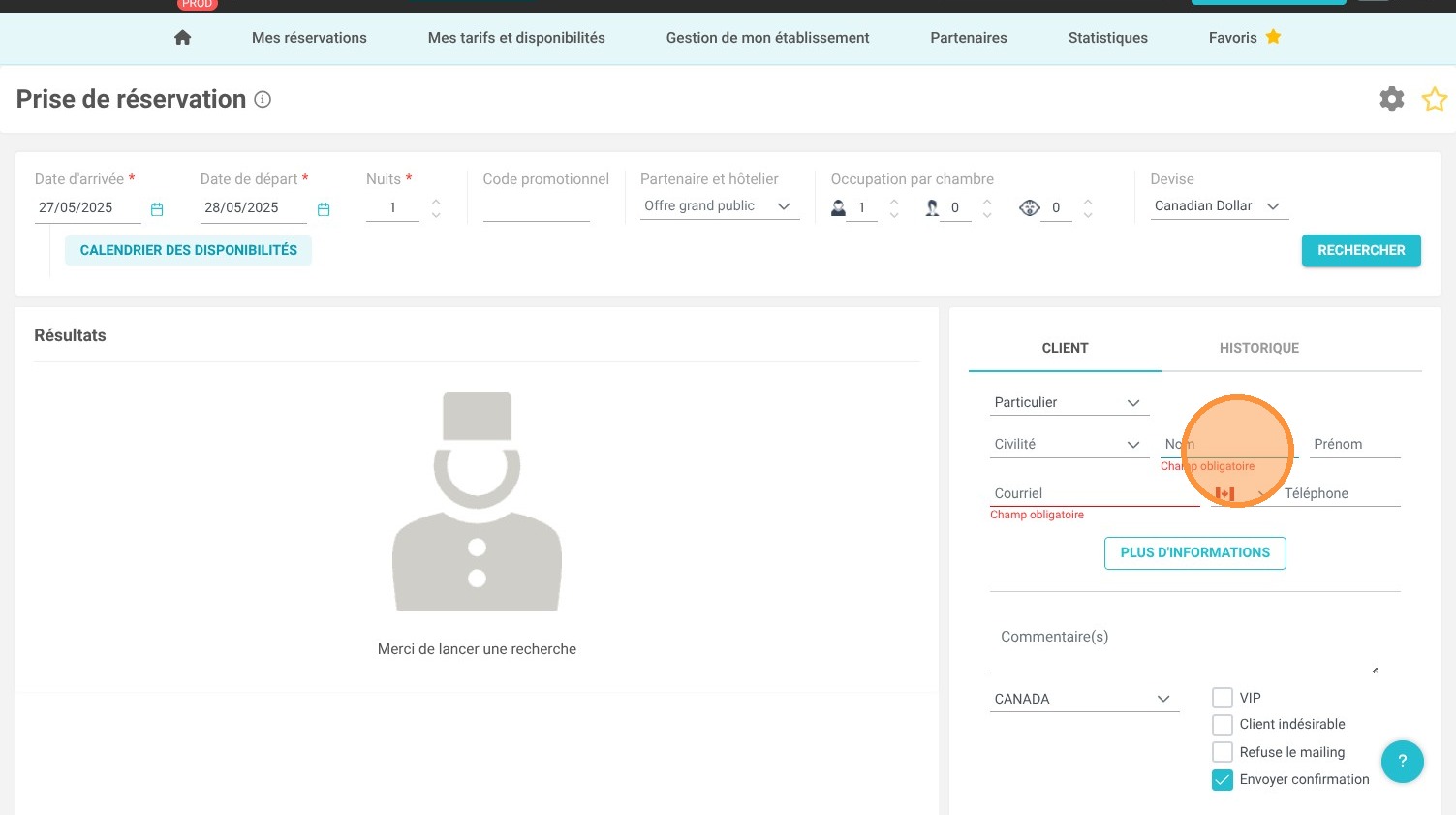Click the baby occupancy icon
The width and height of the screenshot is (1456, 815).
tap(1030, 207)
